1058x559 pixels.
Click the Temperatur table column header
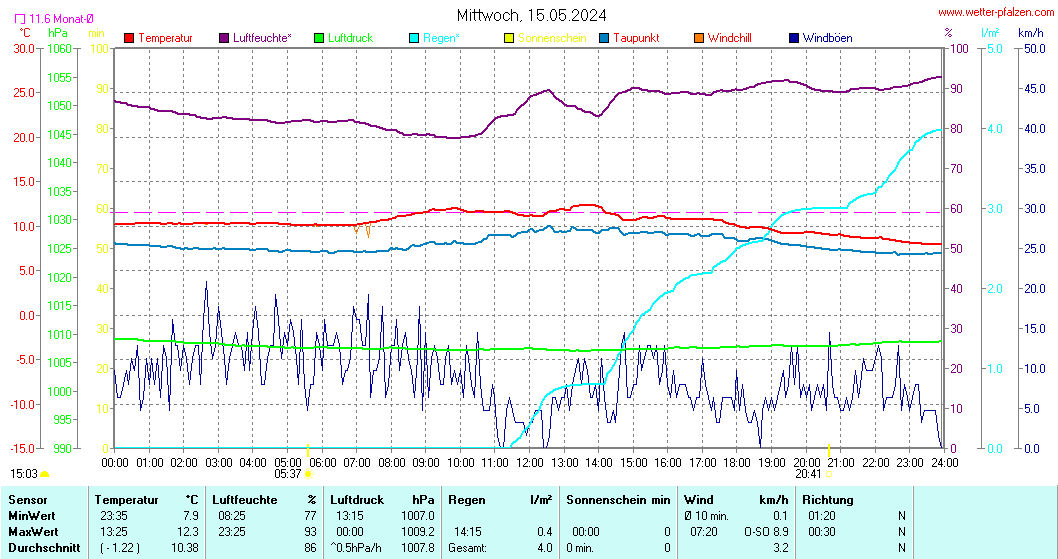point(126,500)
